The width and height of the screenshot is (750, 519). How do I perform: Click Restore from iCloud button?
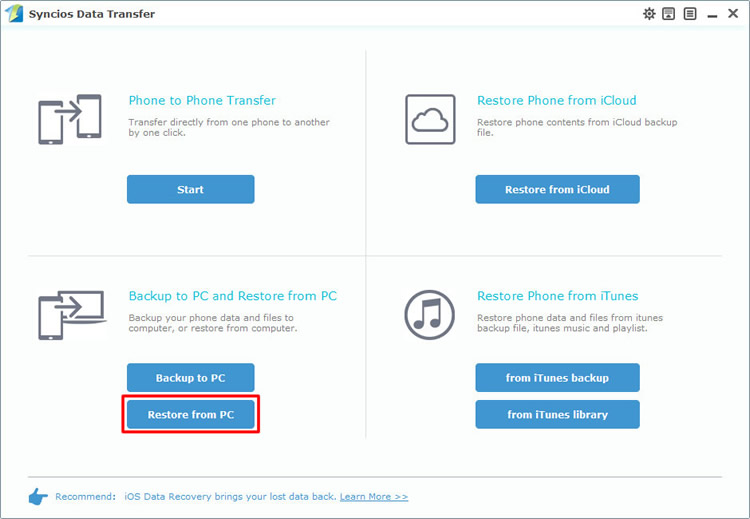coord(557,189)
